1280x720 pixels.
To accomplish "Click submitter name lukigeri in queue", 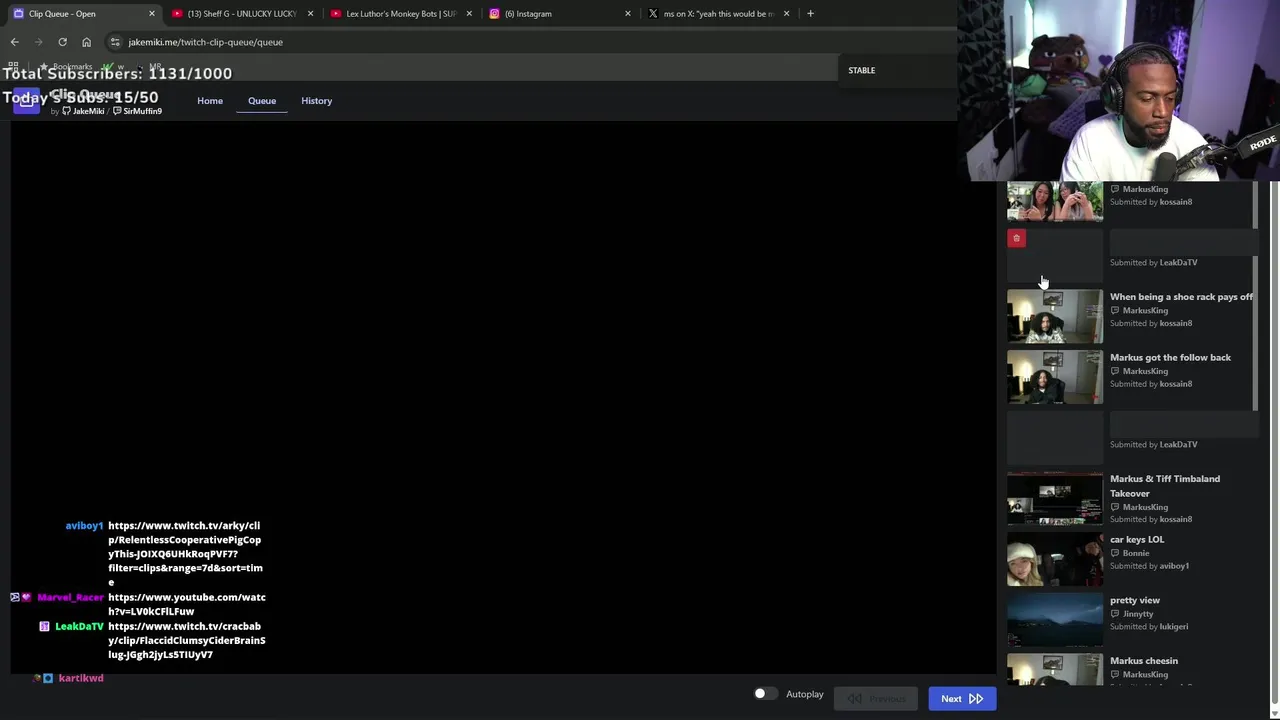I will (1174, 627).
